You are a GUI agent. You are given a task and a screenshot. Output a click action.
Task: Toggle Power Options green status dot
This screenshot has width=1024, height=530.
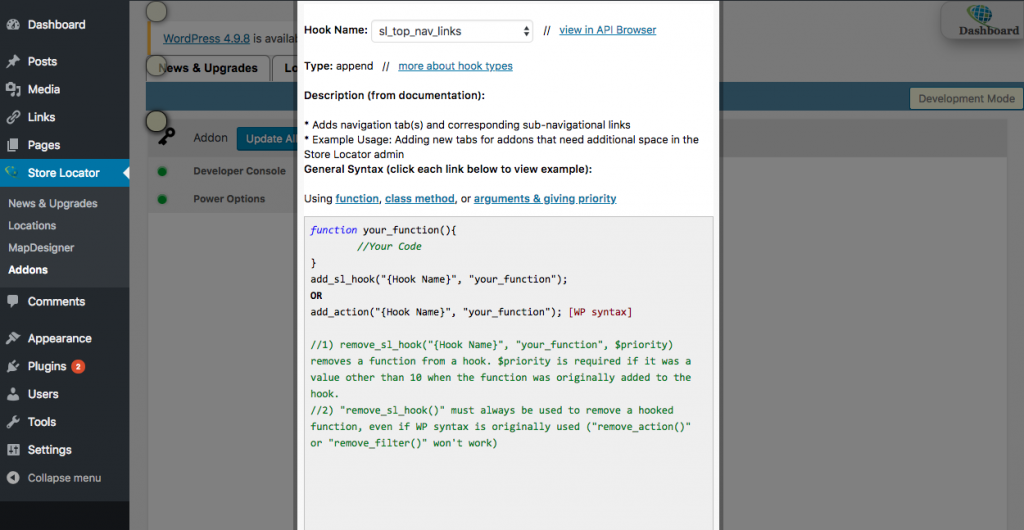tap(162, 199)
